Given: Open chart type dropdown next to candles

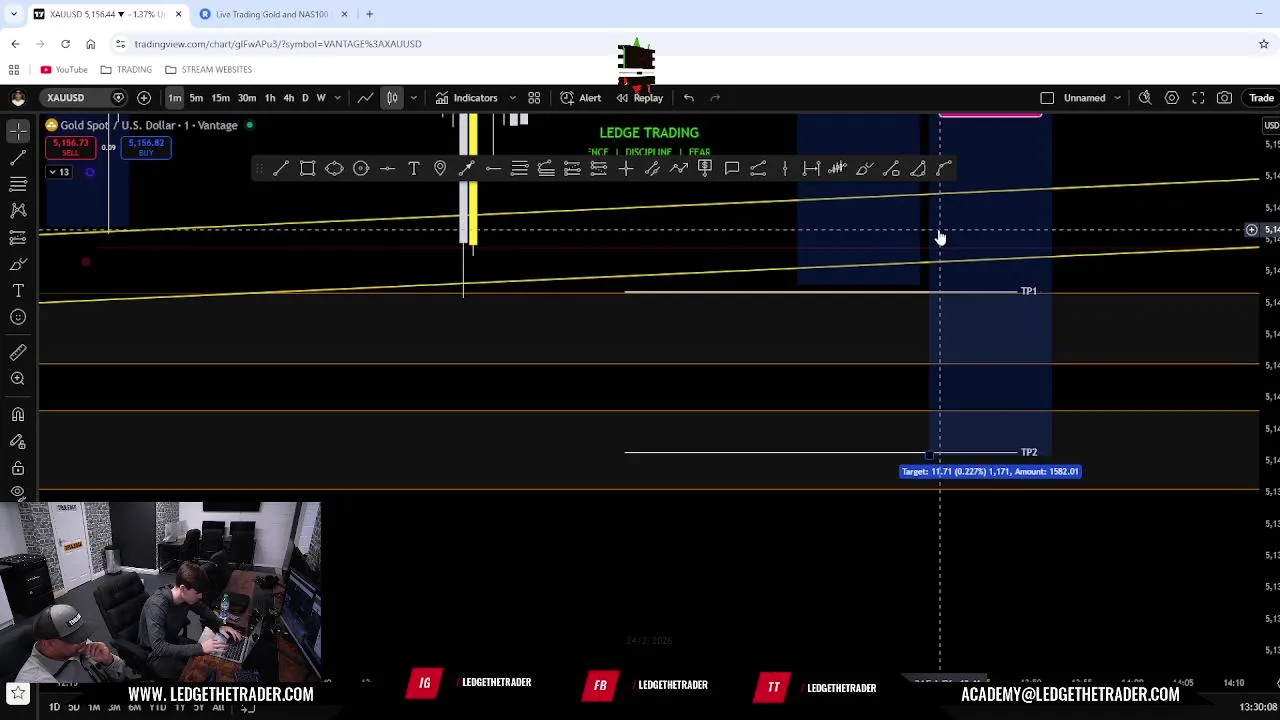Looking at the screenshot, I should (413, 98).
